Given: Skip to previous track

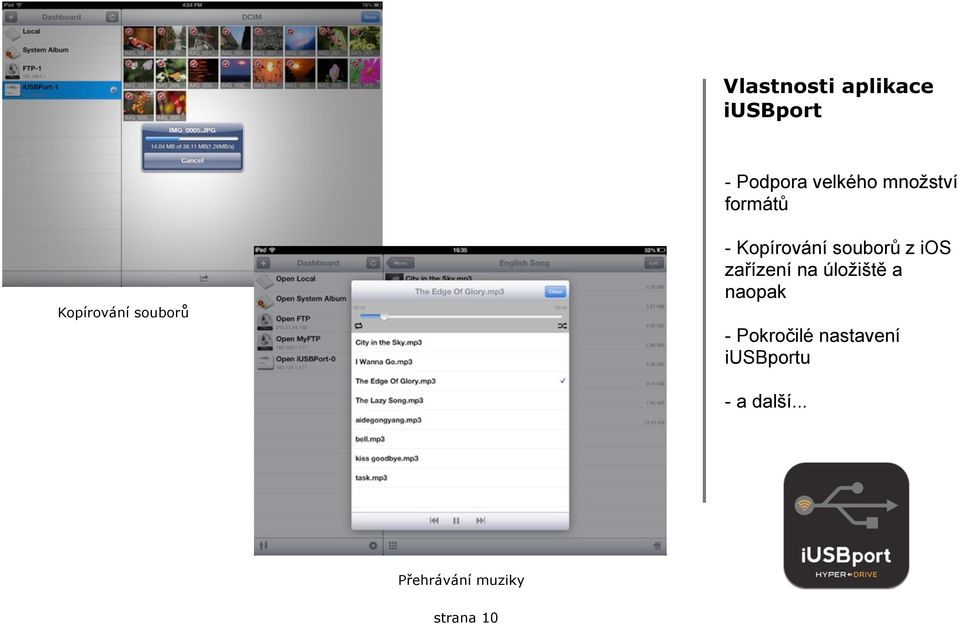Looking at the screenshot, I should 434,521.
